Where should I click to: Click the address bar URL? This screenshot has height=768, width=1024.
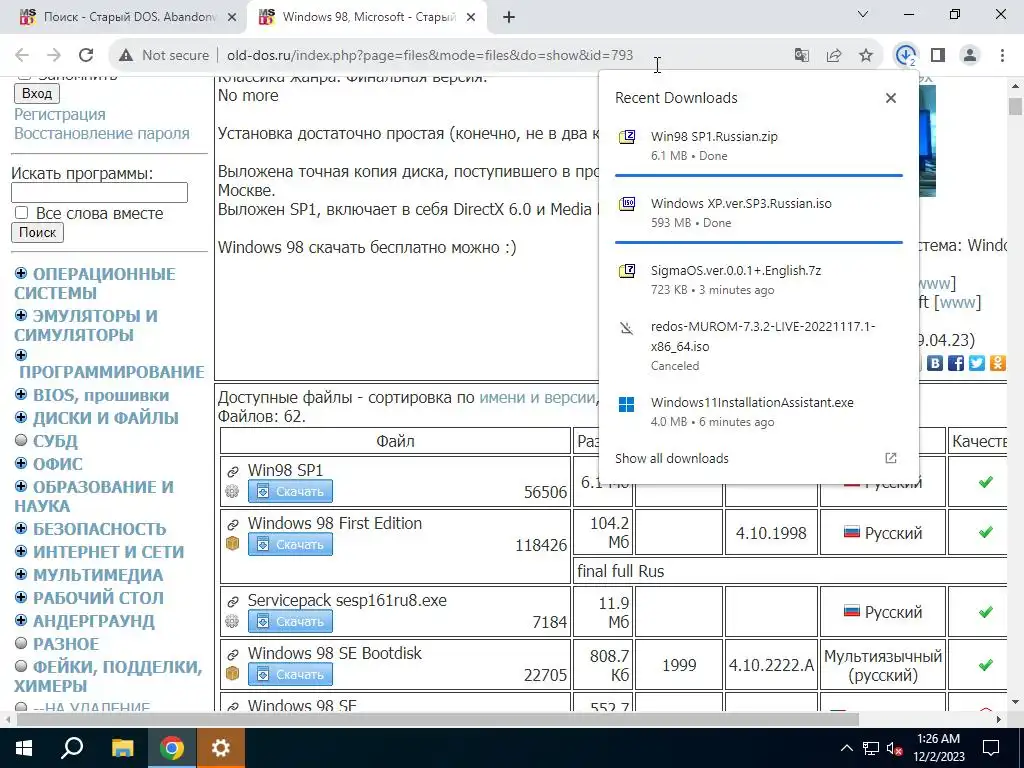(x=430, y=56)
